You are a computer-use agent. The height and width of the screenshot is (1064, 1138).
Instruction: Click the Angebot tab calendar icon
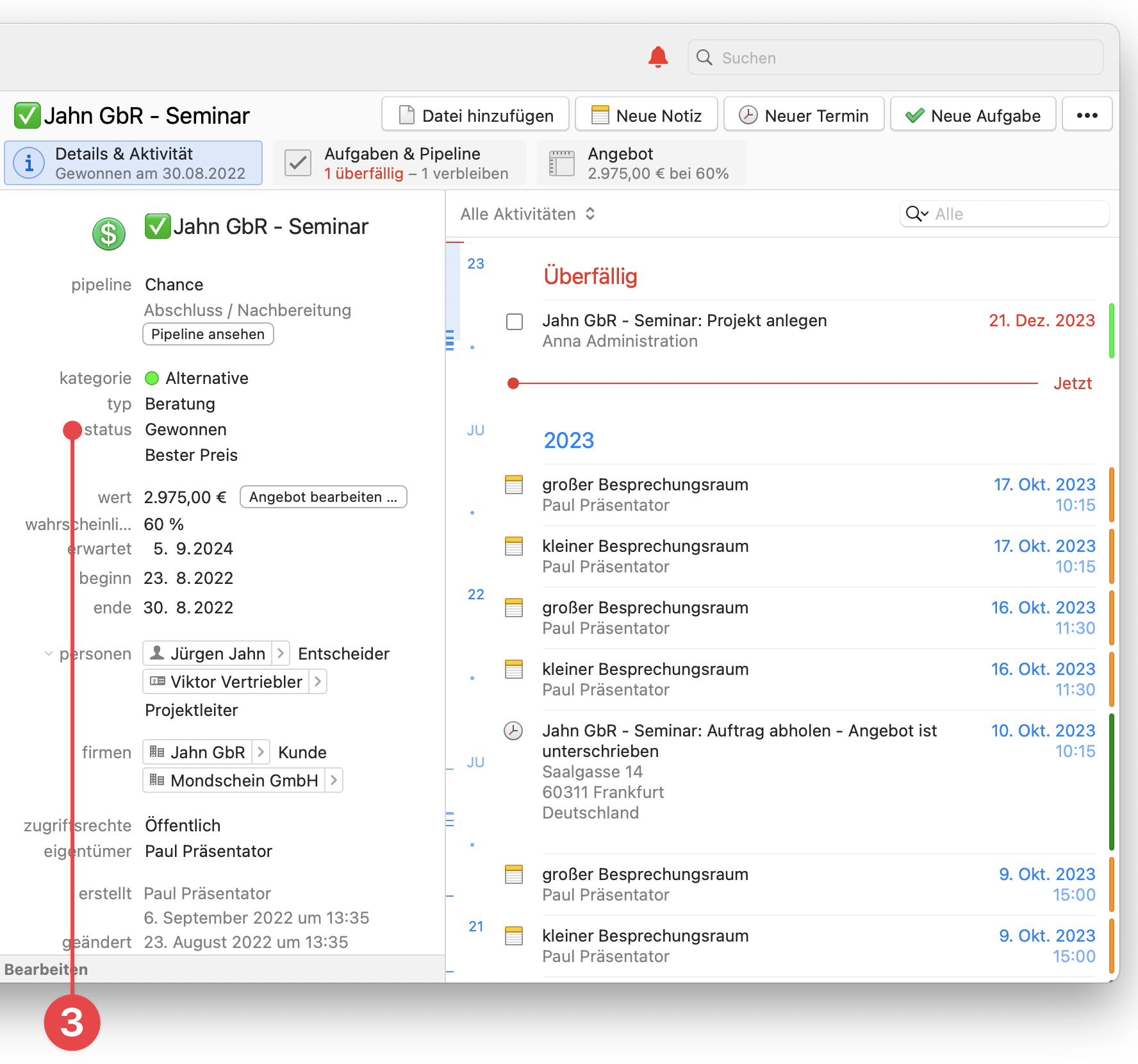(562, 163)
